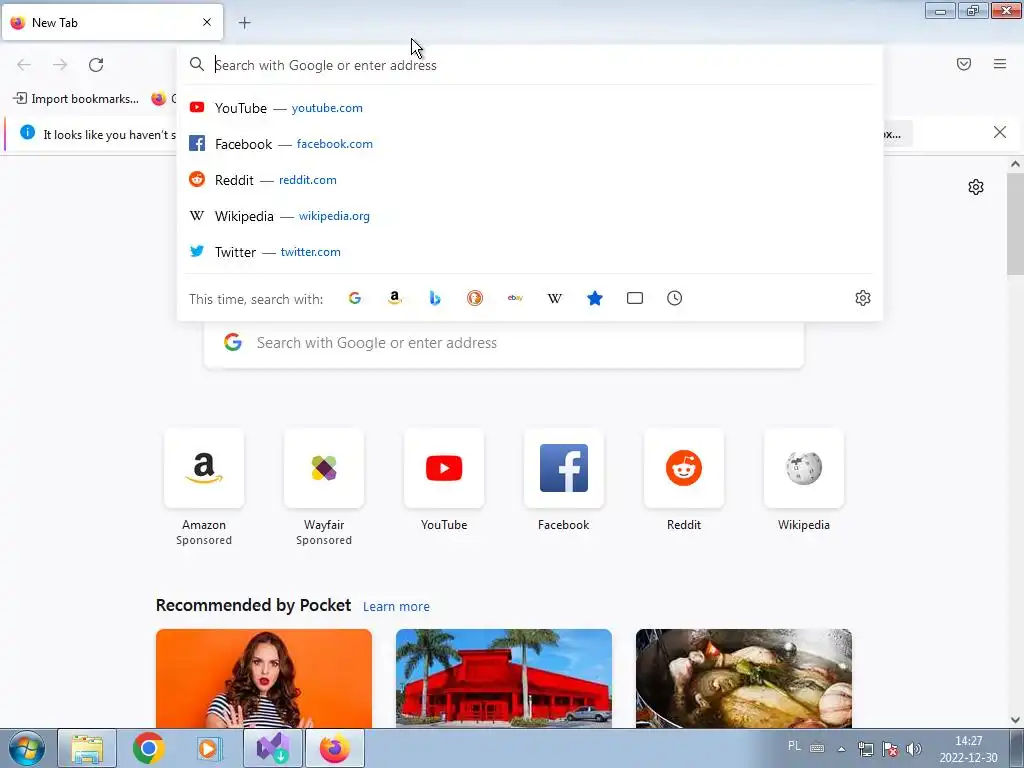1024x768 pixels.
Task: Open the Pocket story with red building
Action: pos(504,678)
